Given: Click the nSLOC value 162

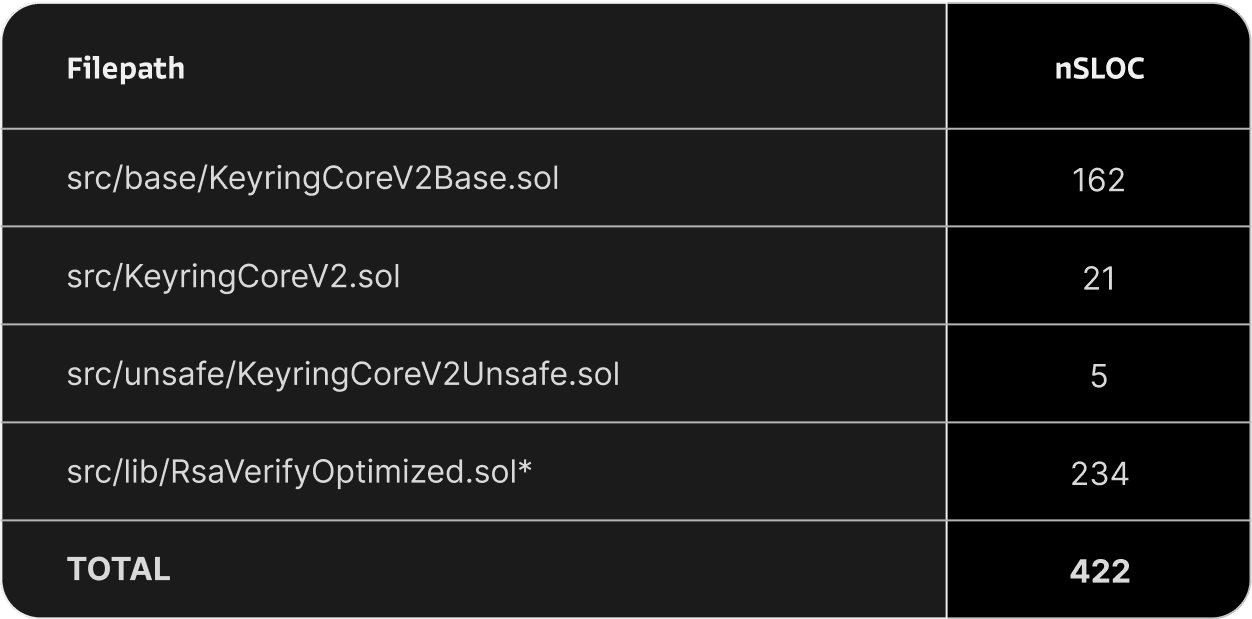Looking at the screenshot, I should click(1099, 180).
